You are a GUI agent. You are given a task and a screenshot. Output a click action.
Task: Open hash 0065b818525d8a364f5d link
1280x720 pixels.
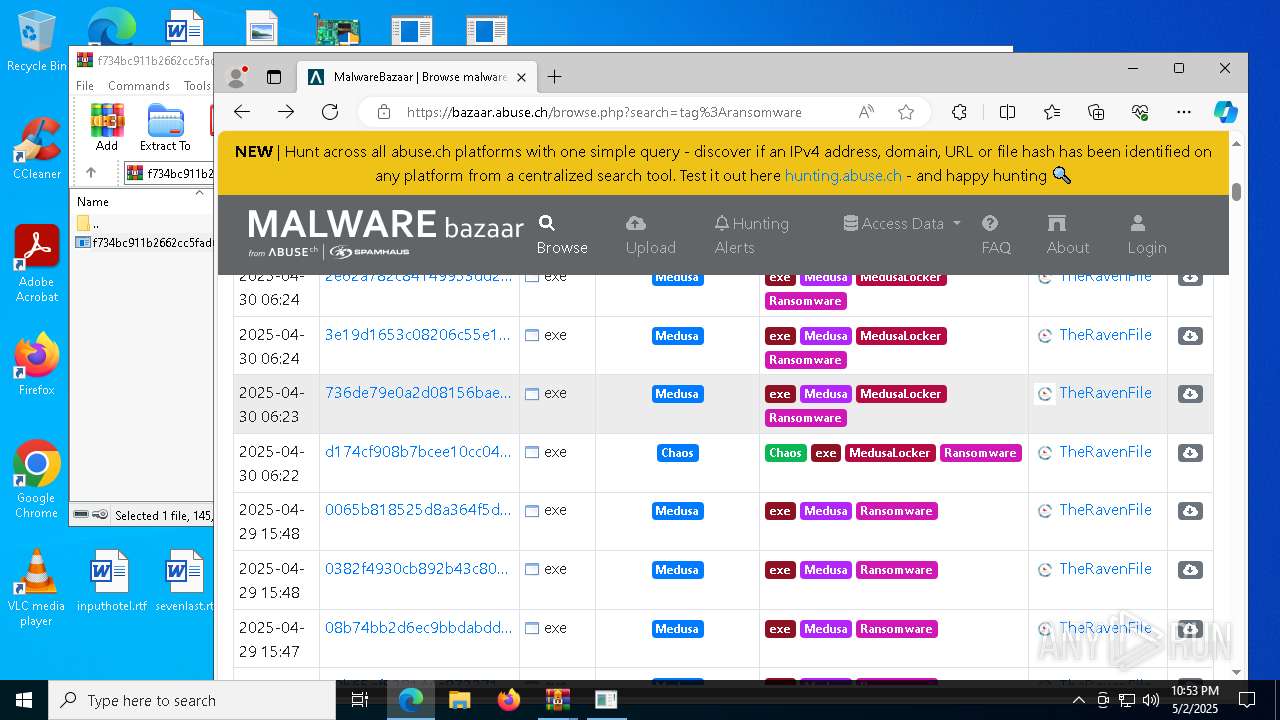click(418, 510)
